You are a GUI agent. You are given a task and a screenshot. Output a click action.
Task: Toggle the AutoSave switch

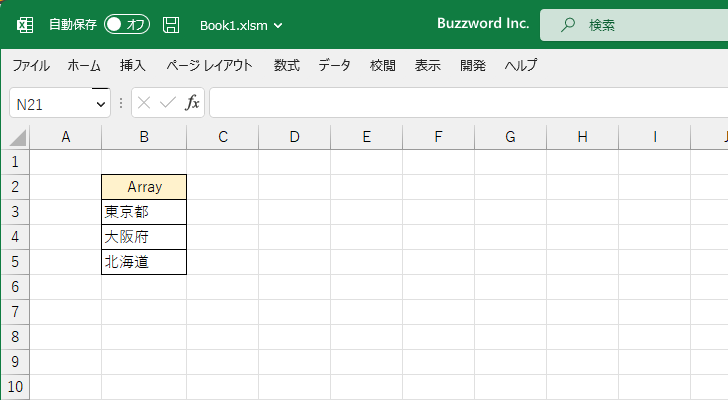point(127,25)
